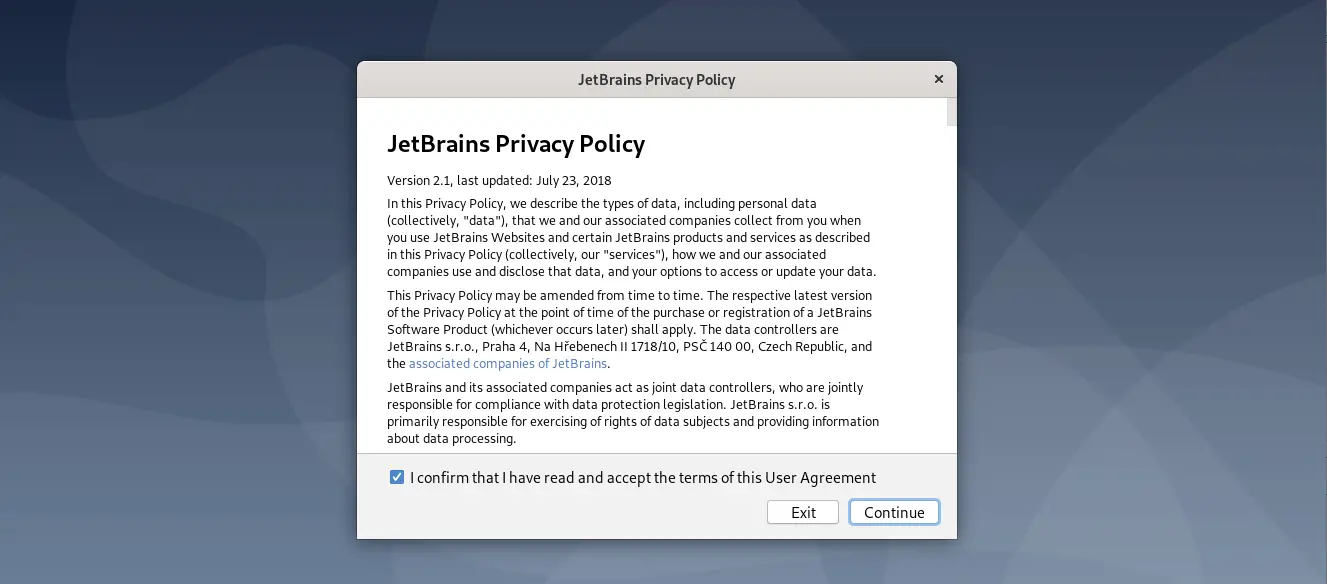Click the text 'I confirm that I have read and accept'
Image resolution: width=1327 pixels, height=584 pixels.
click(x=530, y=477)
